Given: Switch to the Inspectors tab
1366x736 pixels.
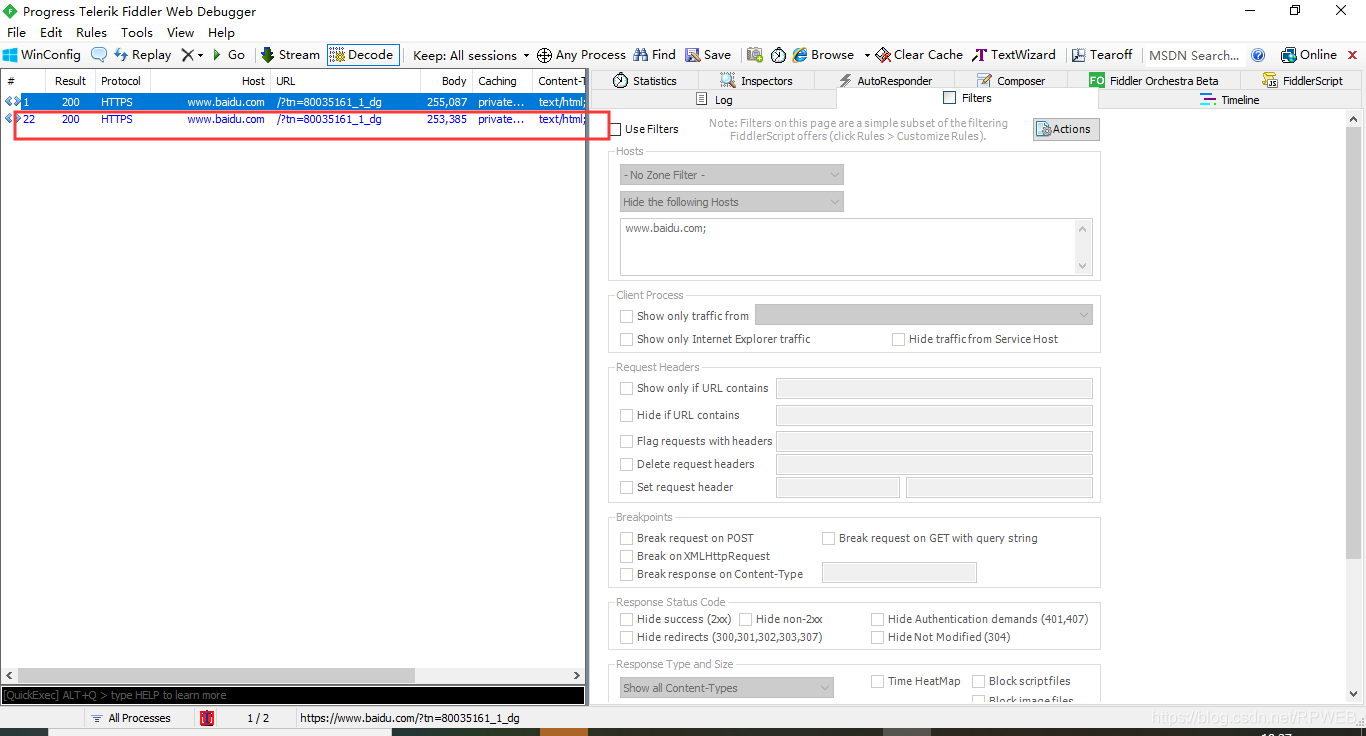Looking at the screenshot, I should (756, 80).
